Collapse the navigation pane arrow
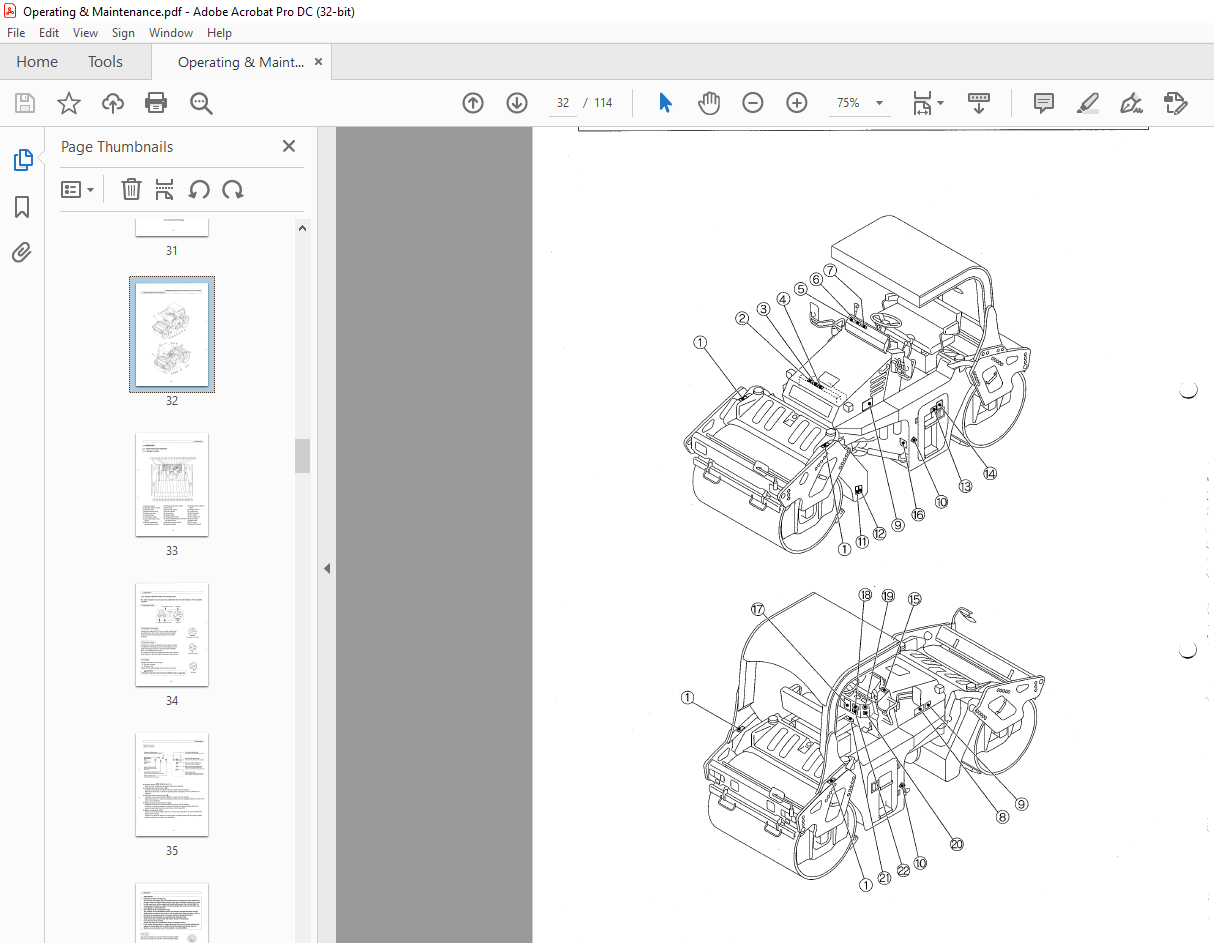1214x943 pixels. pyautogui.click(x=326, y=568)
